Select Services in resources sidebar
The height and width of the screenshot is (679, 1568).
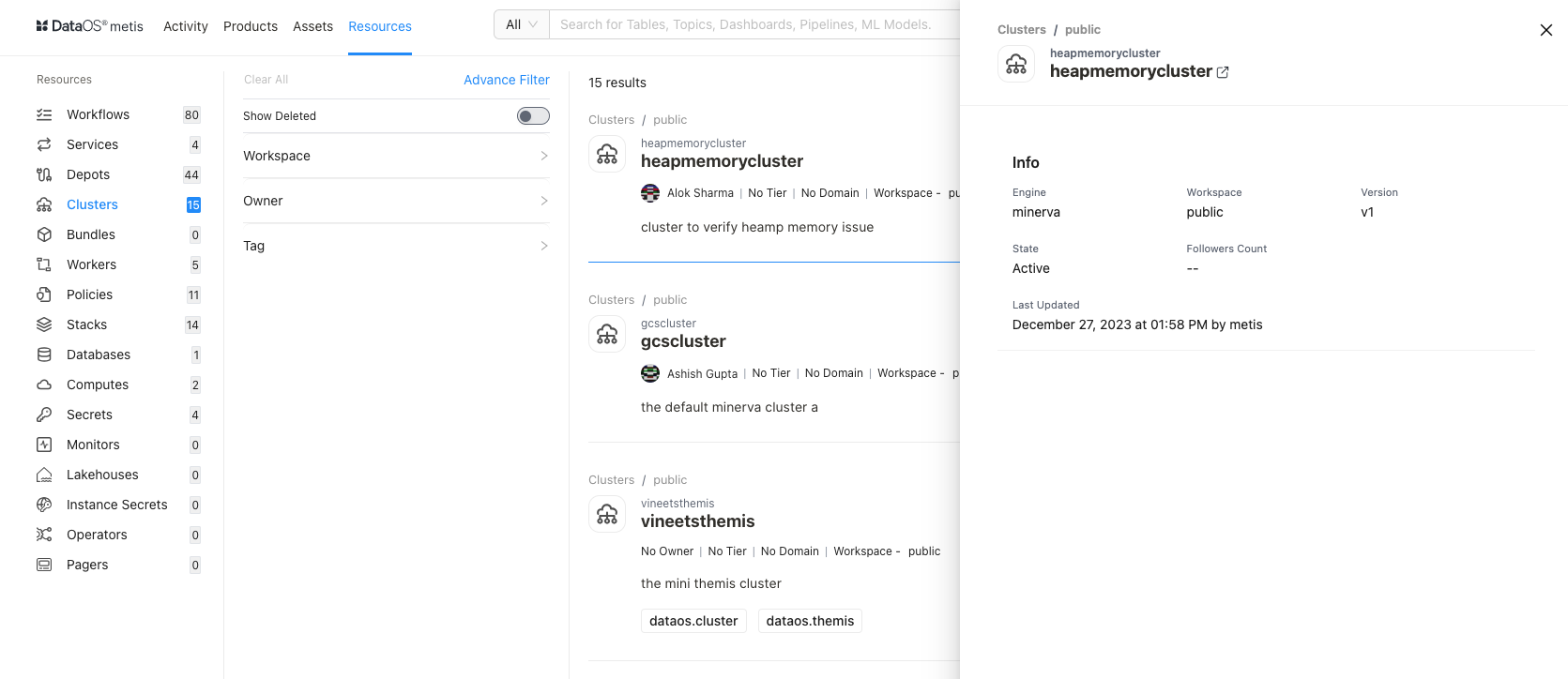93,144
